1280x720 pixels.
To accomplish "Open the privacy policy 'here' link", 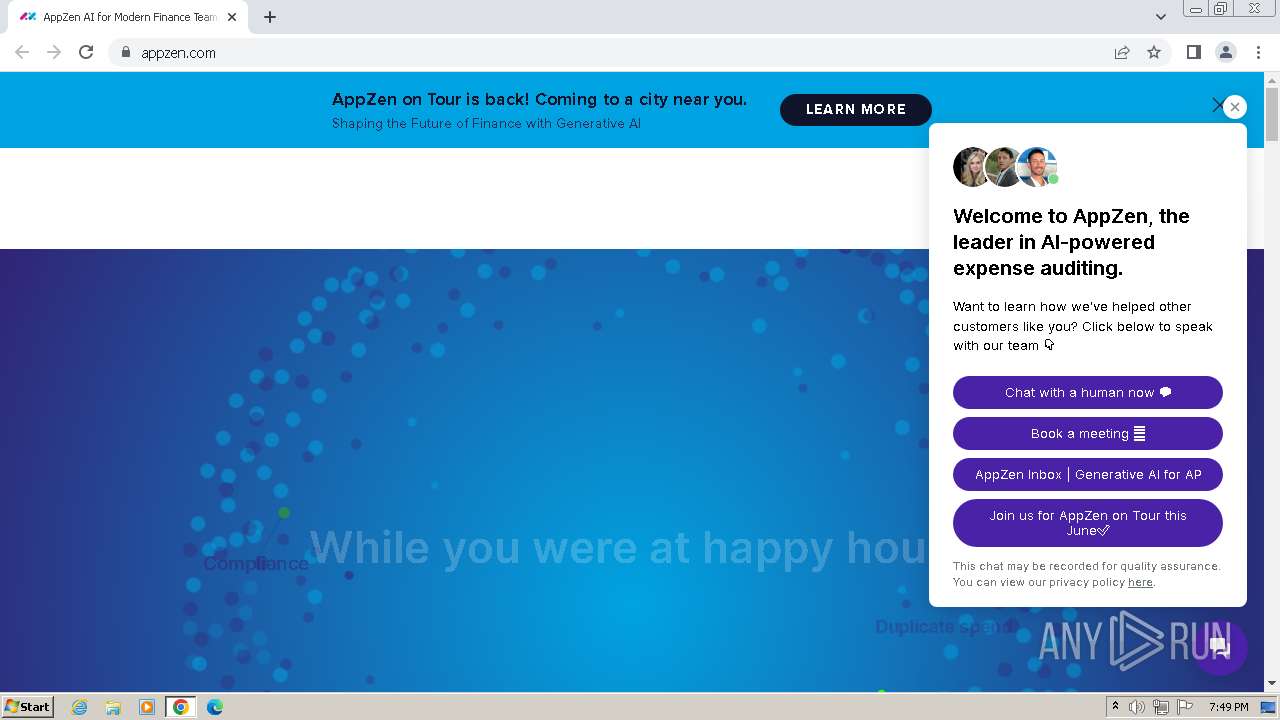I will point(1140,582).
